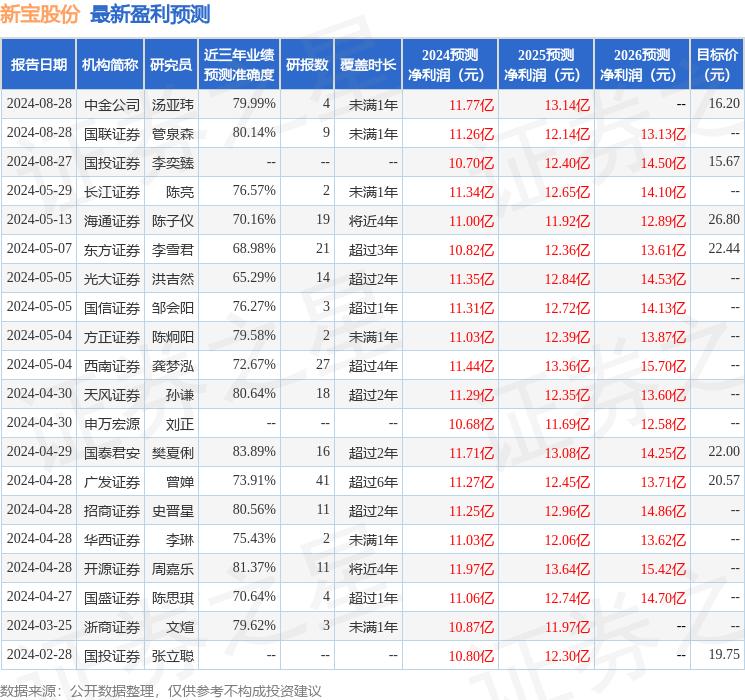Click analyst 管泉森
745x700 pixels.
tap(173, 134)
